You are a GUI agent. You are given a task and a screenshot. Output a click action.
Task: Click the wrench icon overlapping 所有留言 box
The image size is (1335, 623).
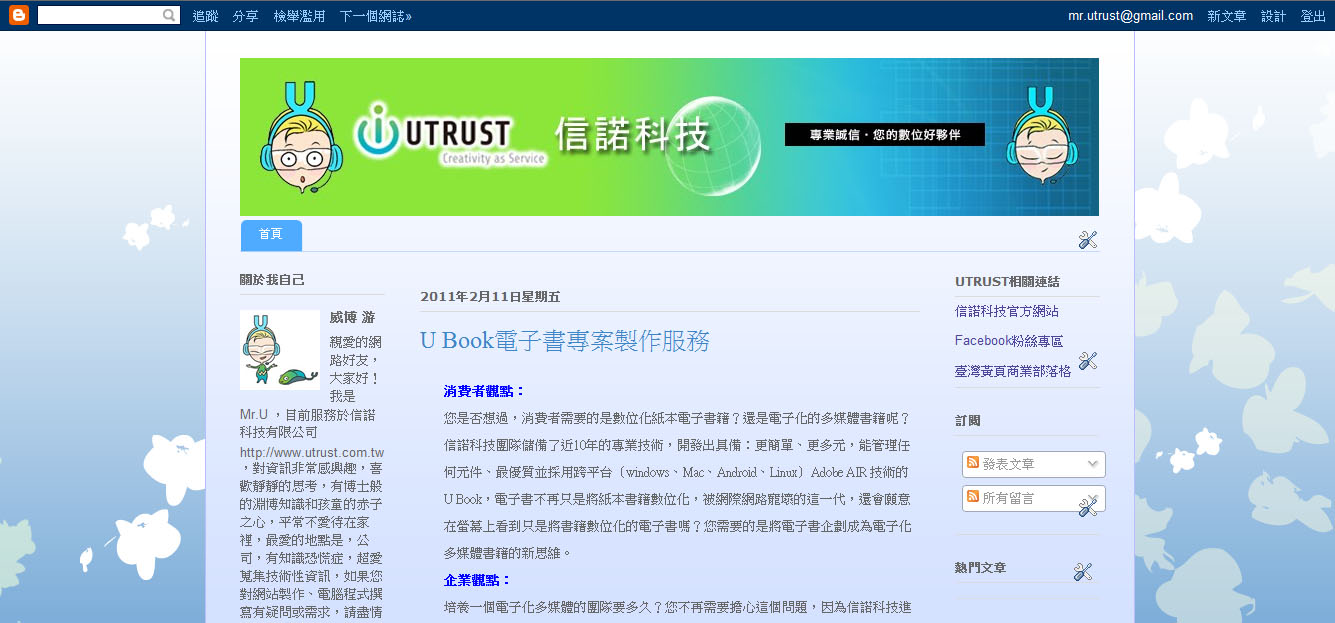tap(1088, 507)
